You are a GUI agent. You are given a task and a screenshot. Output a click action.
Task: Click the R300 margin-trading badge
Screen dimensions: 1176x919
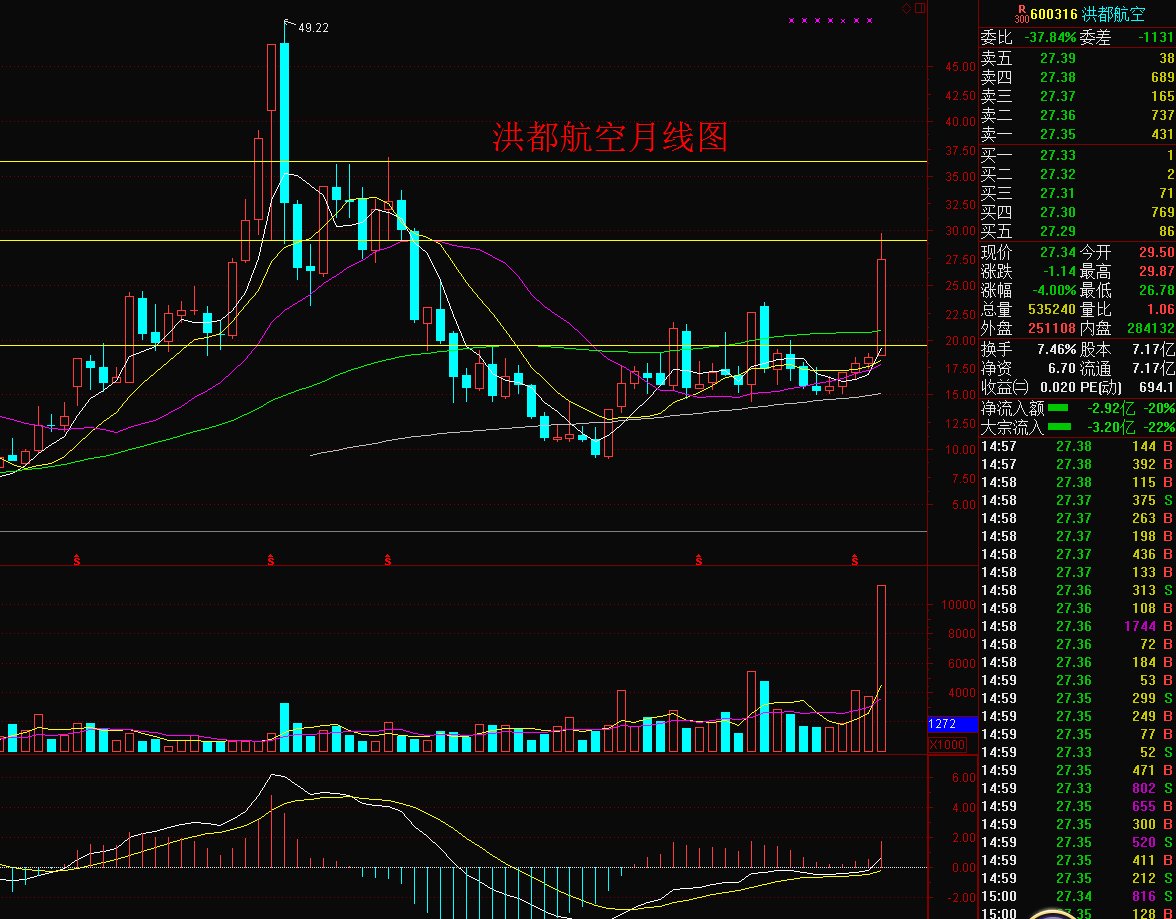[x=1021, y=14]
